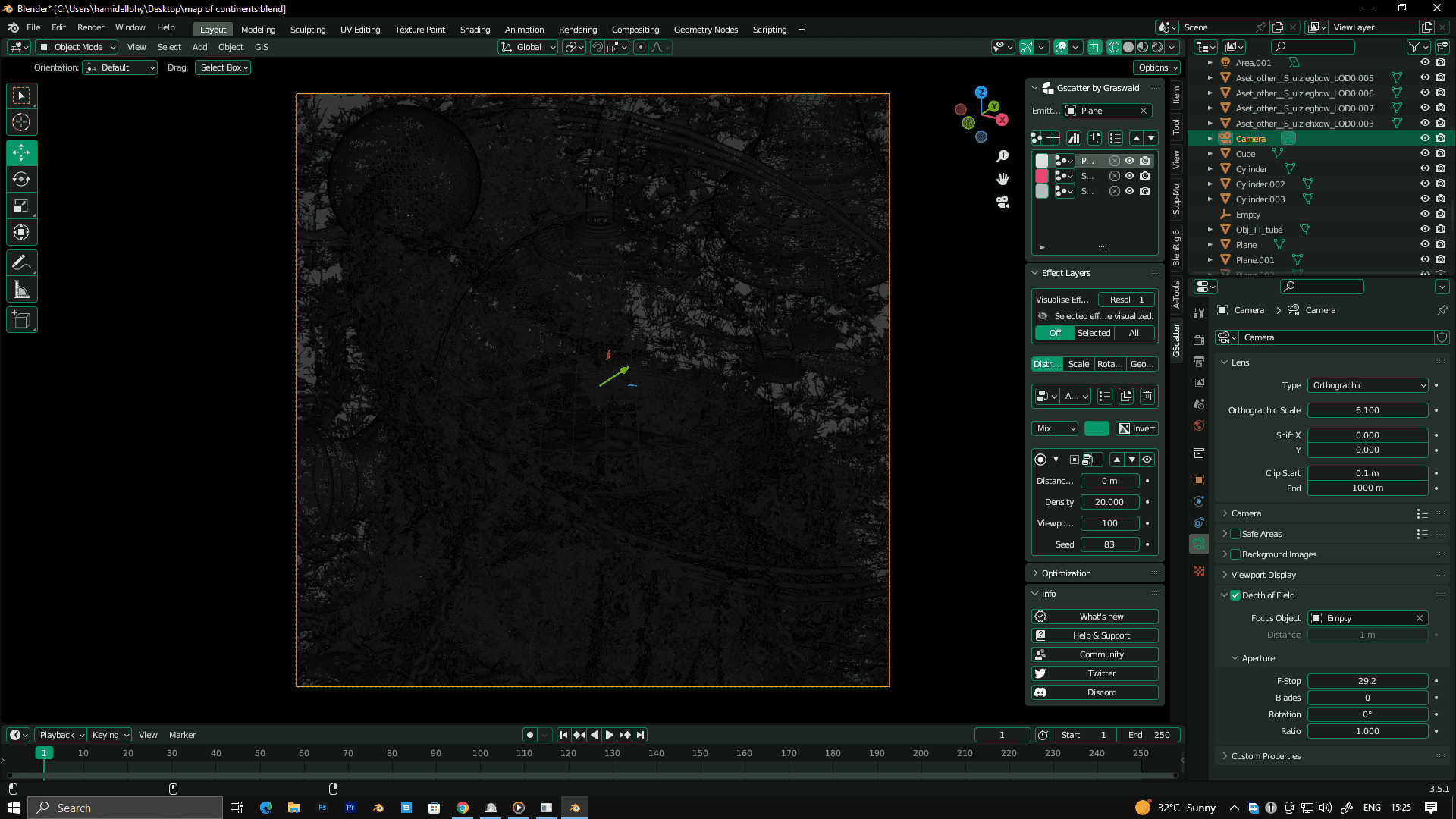Click Invert toggle in Gscatter effect
Image resolution: width=1456 pixels, height=819 pixels.
click(1137, 428)
